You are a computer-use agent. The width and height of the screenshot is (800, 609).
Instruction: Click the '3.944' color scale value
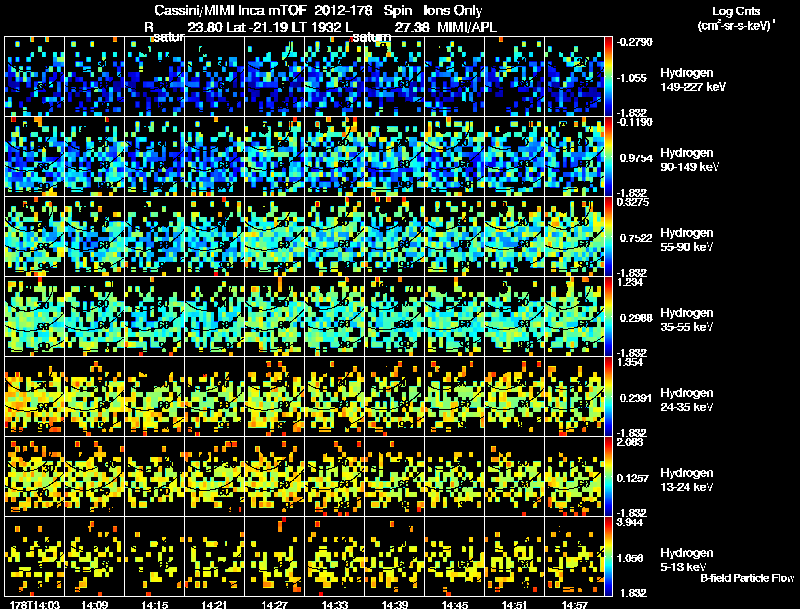(630, 522)
